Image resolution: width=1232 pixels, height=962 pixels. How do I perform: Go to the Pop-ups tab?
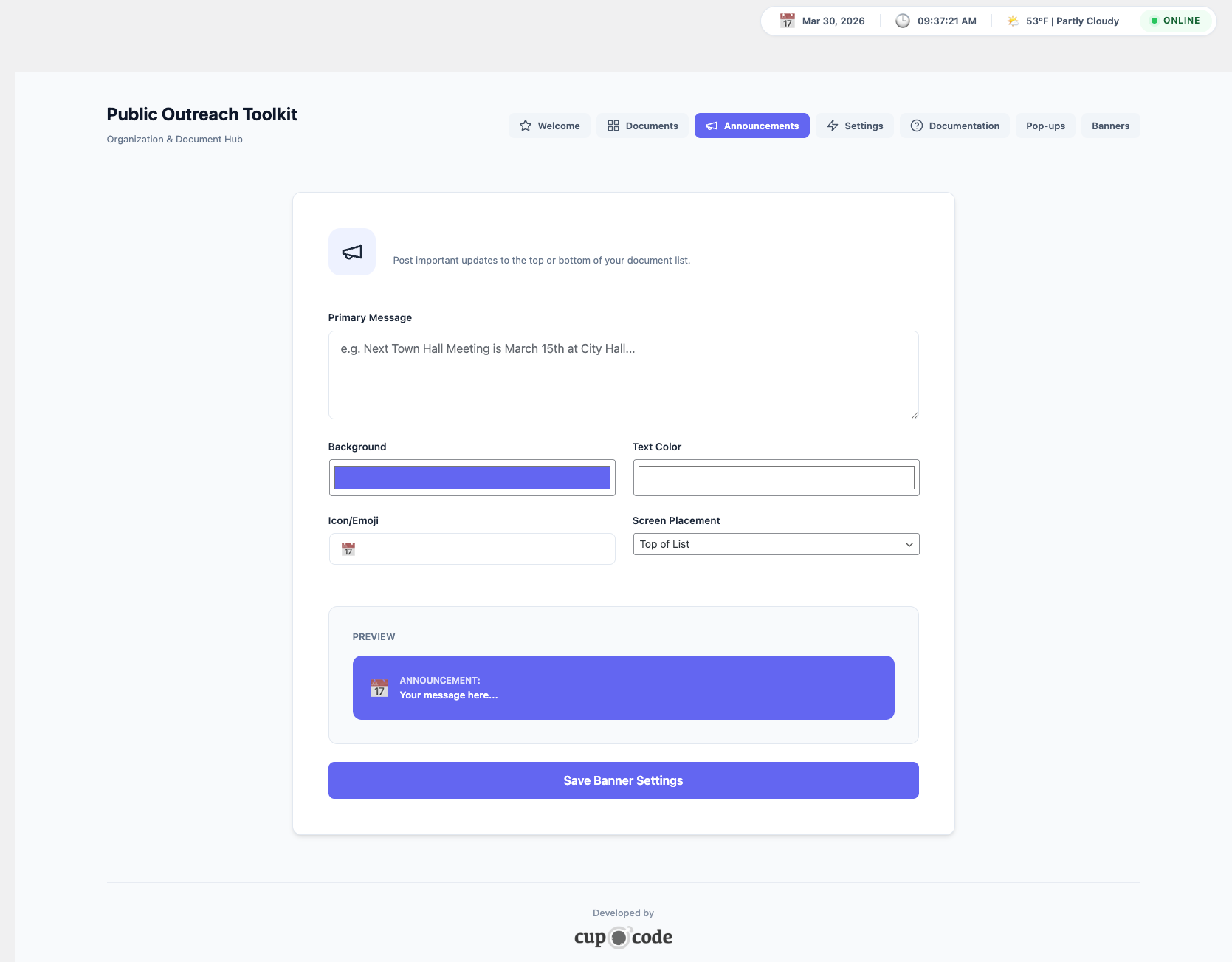(x=1045, y=126)
